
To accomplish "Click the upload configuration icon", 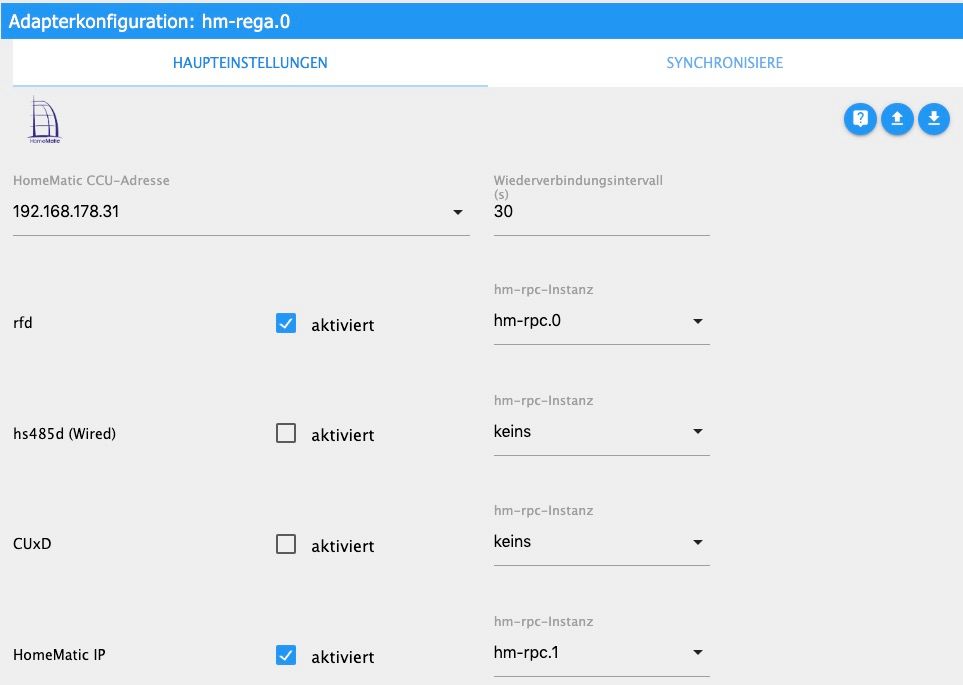I will (x=897, y=120).
